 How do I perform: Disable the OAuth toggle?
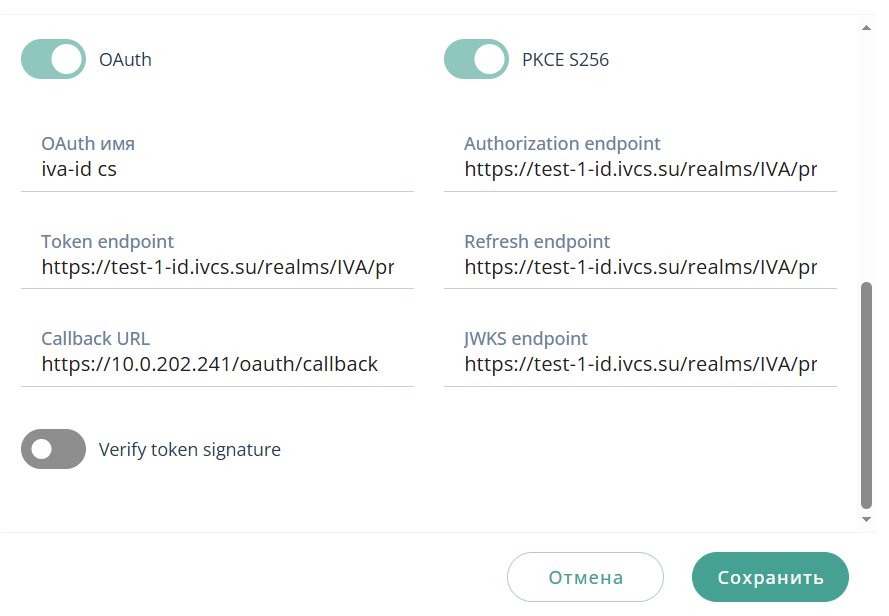(x=53, y=59)
